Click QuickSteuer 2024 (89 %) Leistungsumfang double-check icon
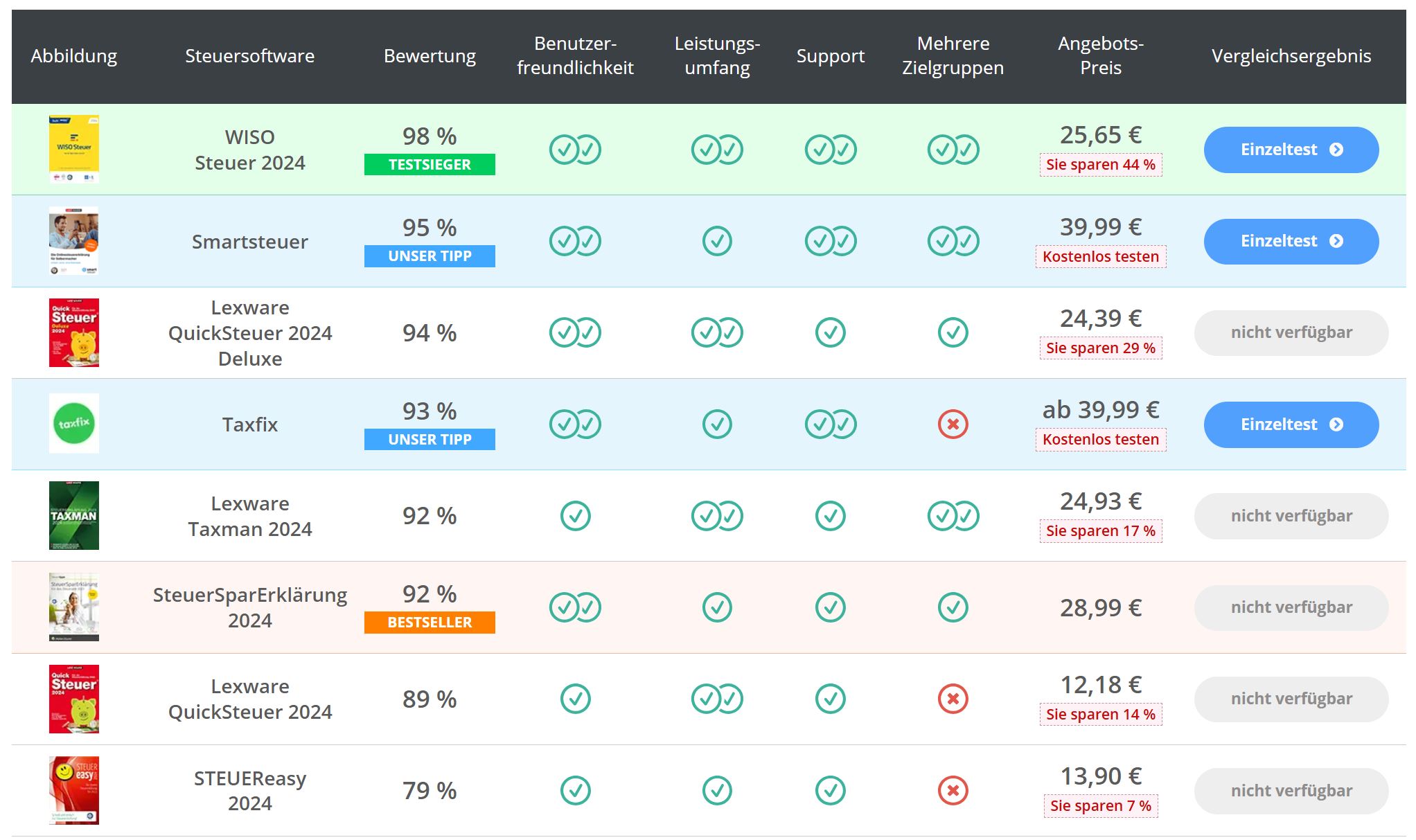This screenshot has height=840, width=1416. pyautogui.click(x=717, y=699)
